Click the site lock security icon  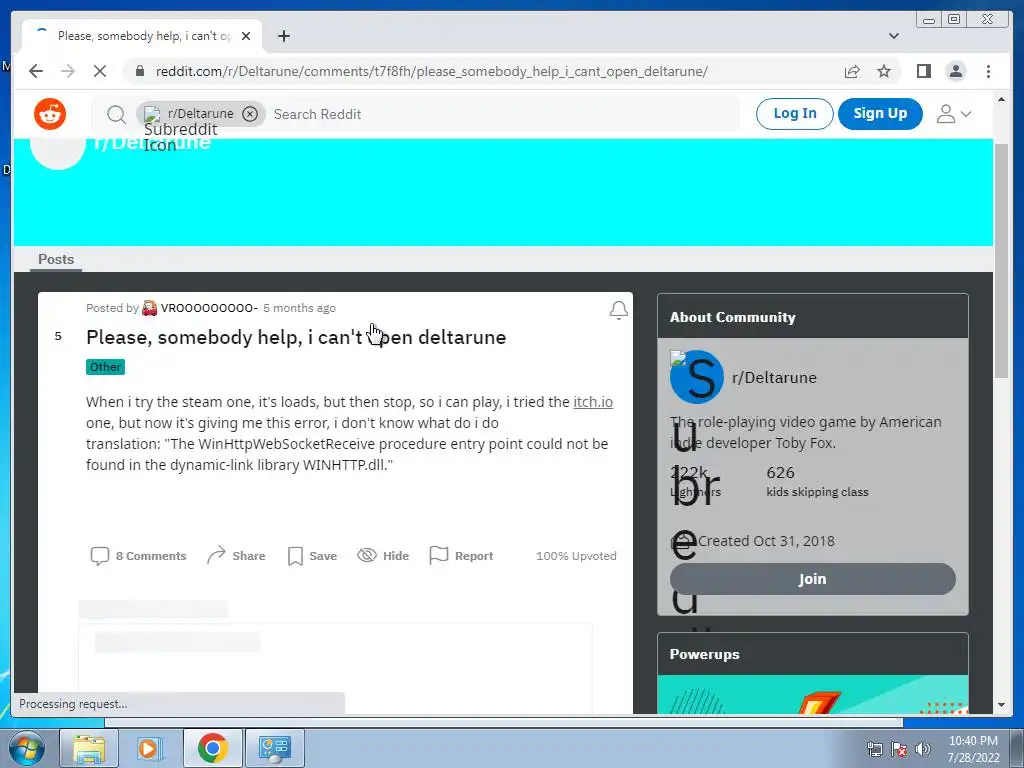139,71
